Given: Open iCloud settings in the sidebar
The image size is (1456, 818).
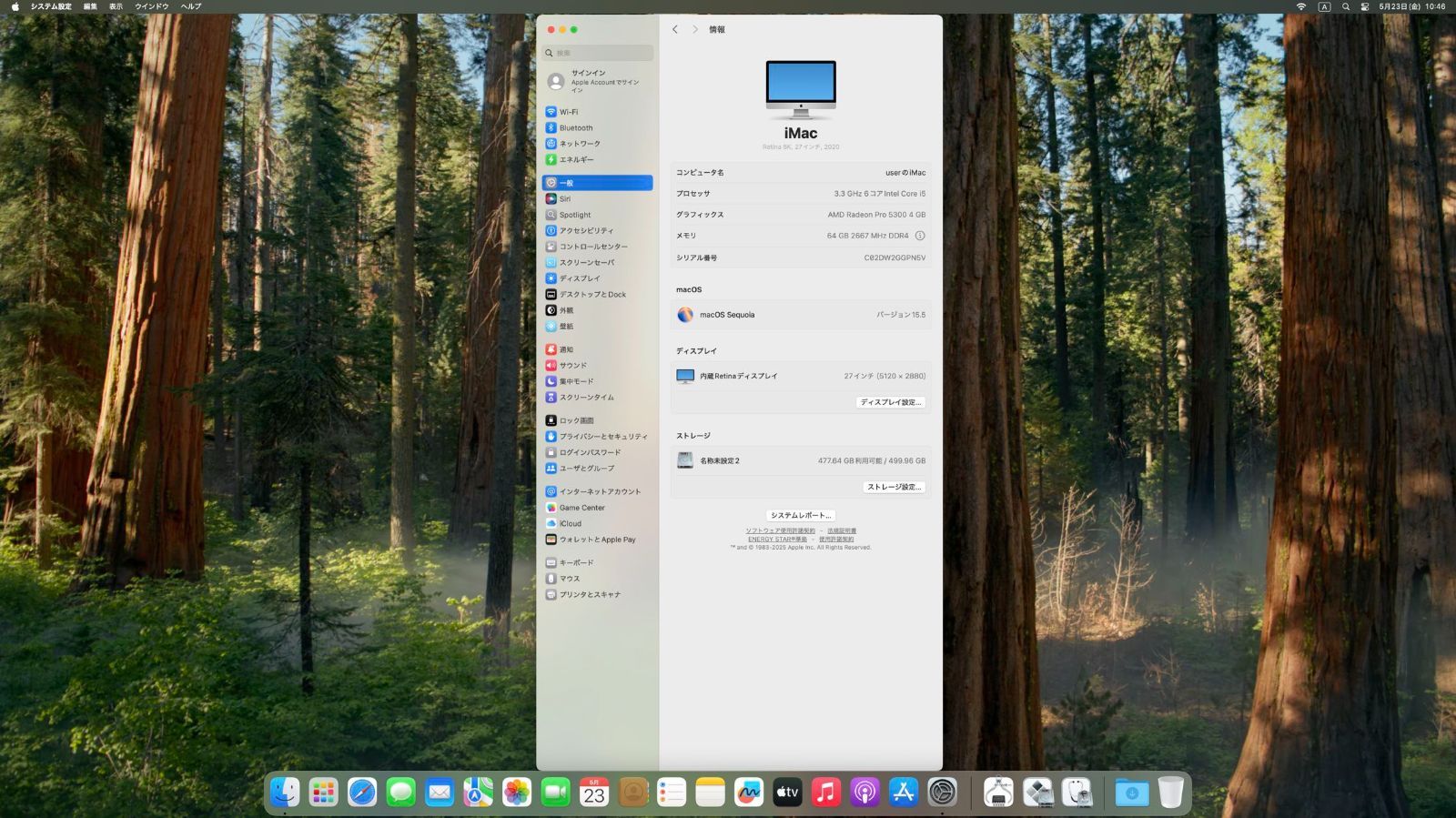Looking at the screenshot, I should pyautogui.click(x=597, y=523).
